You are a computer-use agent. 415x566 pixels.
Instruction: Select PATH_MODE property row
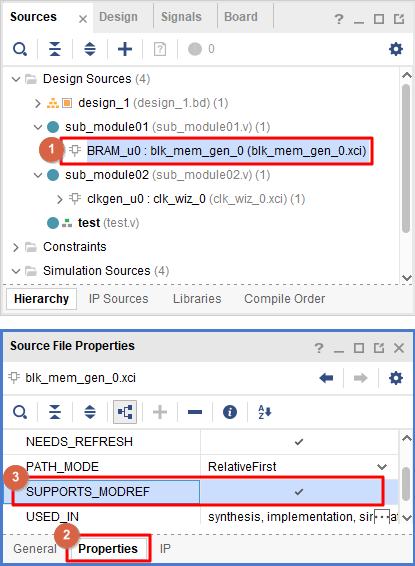click(x=201, y=467)
